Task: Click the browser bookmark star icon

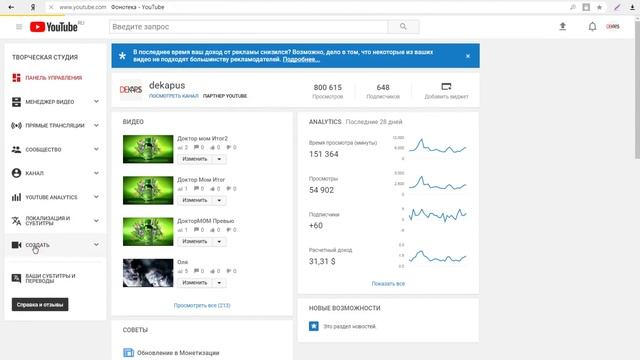Action: (599, 7)
